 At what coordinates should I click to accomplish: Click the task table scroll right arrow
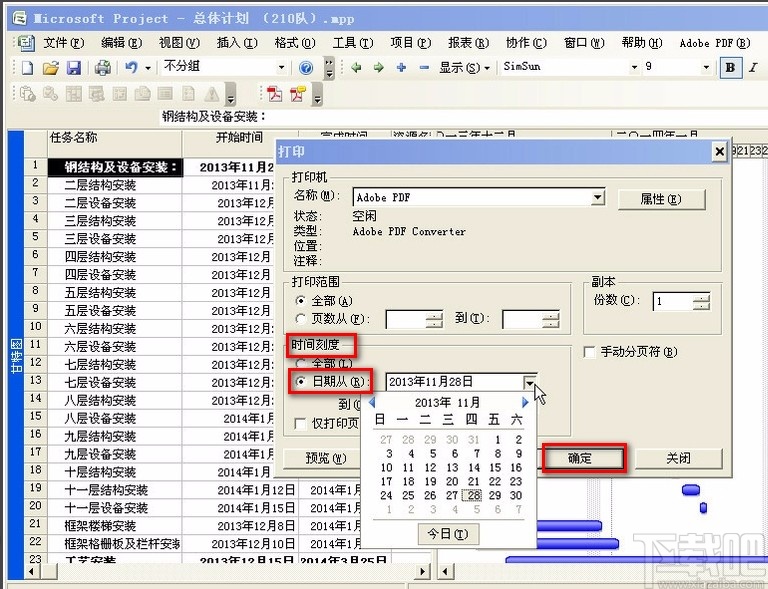click(x=422, y=571)
